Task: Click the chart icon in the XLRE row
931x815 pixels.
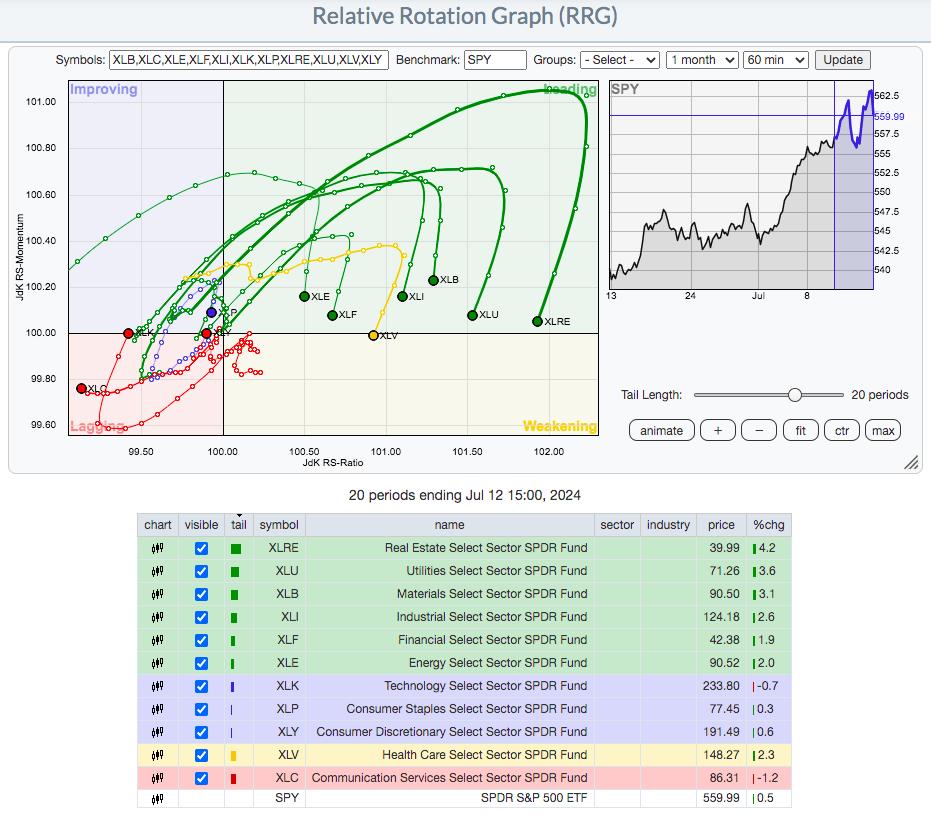Action: [157, 548]
